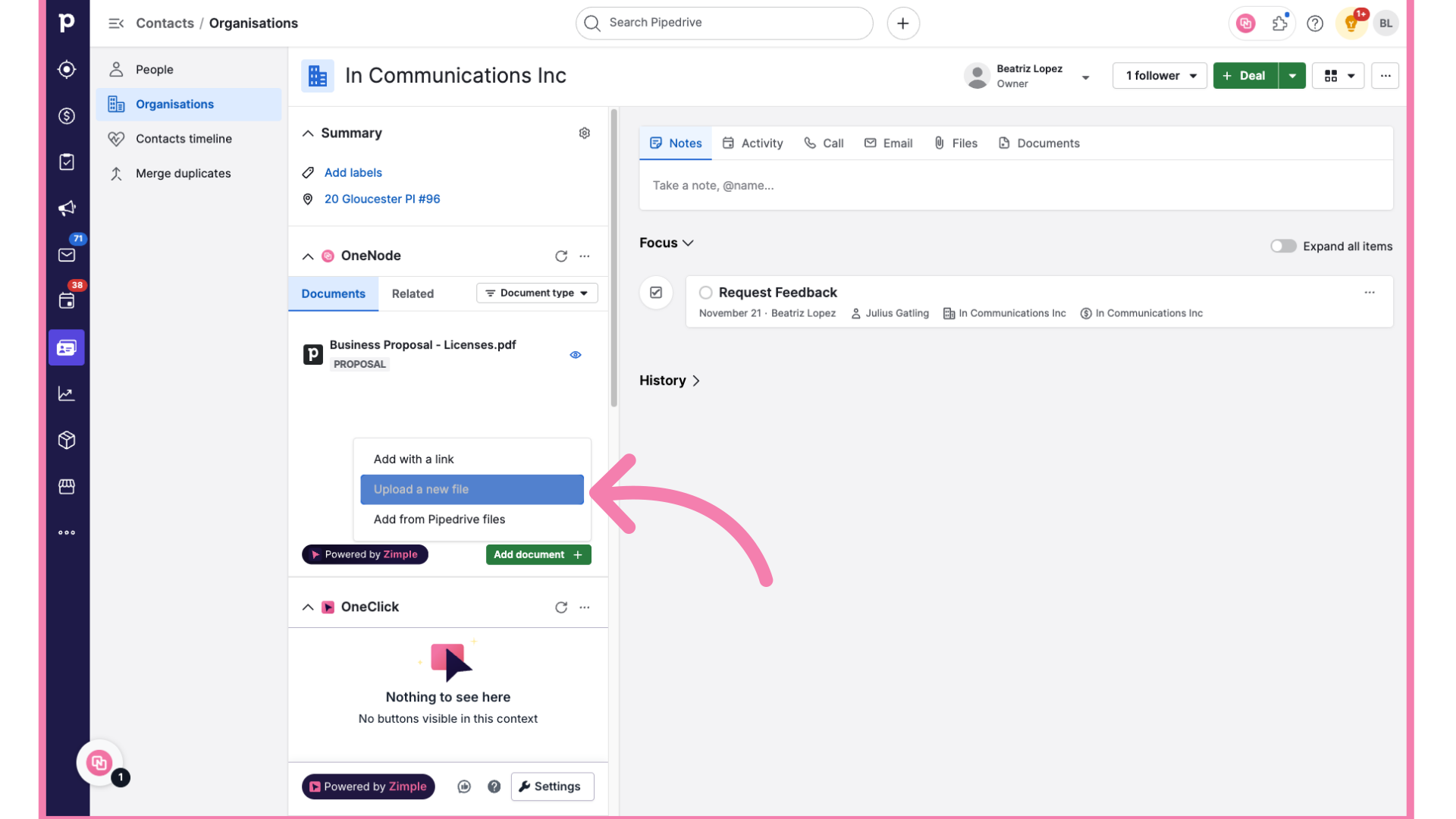The image size is (1456, 819).
Task: Click the left panel vertical scrollbar
Action: point(613,258)
